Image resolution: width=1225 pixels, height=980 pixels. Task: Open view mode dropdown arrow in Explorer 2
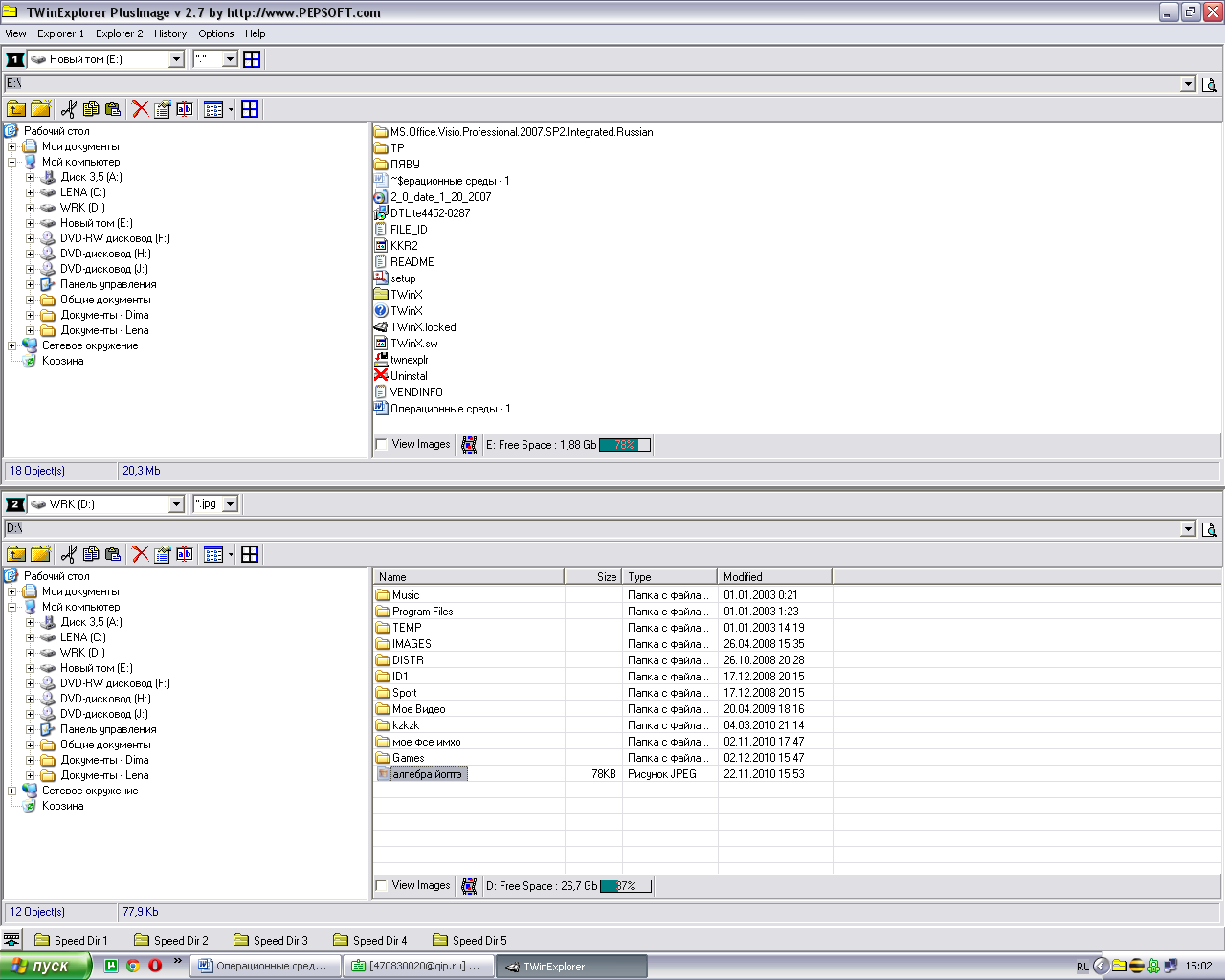click(x=231, y=554)
